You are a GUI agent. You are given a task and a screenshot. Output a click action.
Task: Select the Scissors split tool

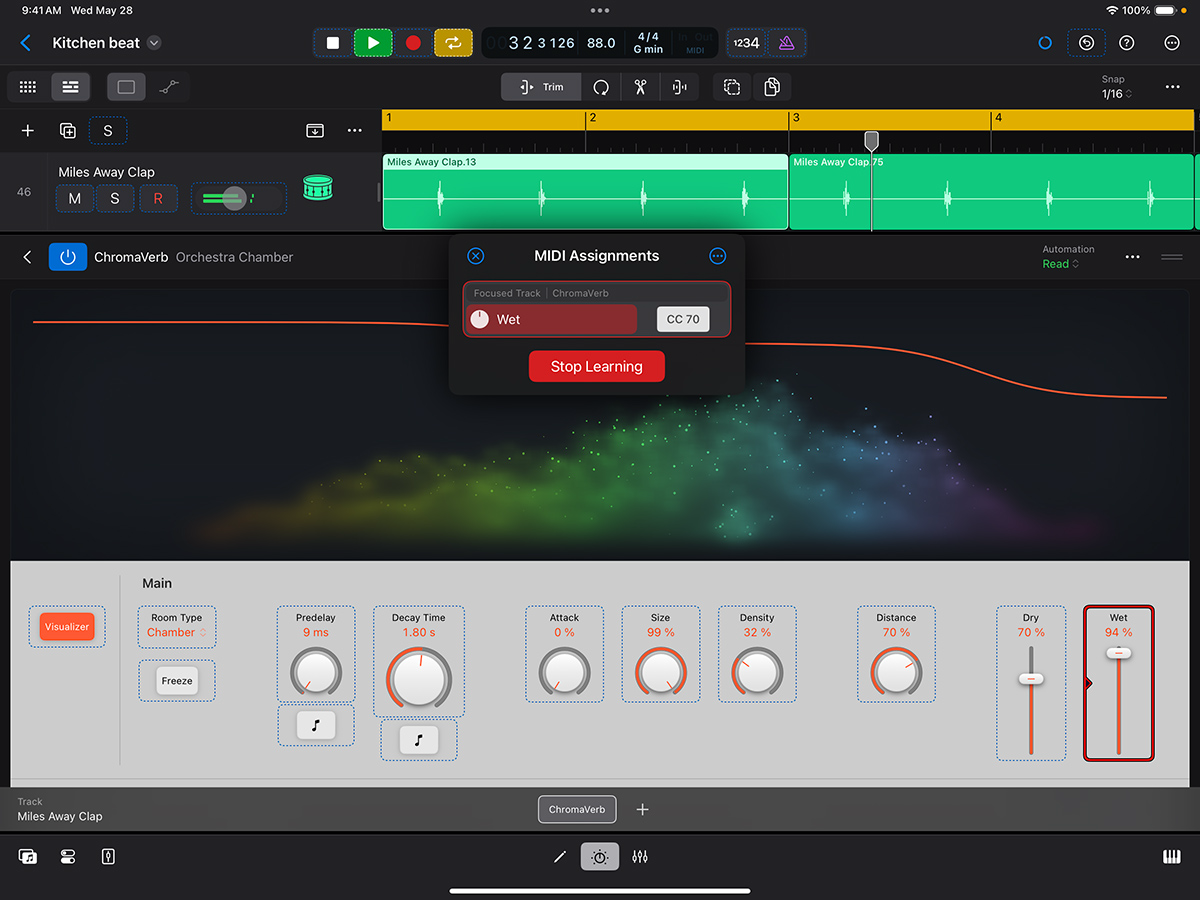[640, 87]
